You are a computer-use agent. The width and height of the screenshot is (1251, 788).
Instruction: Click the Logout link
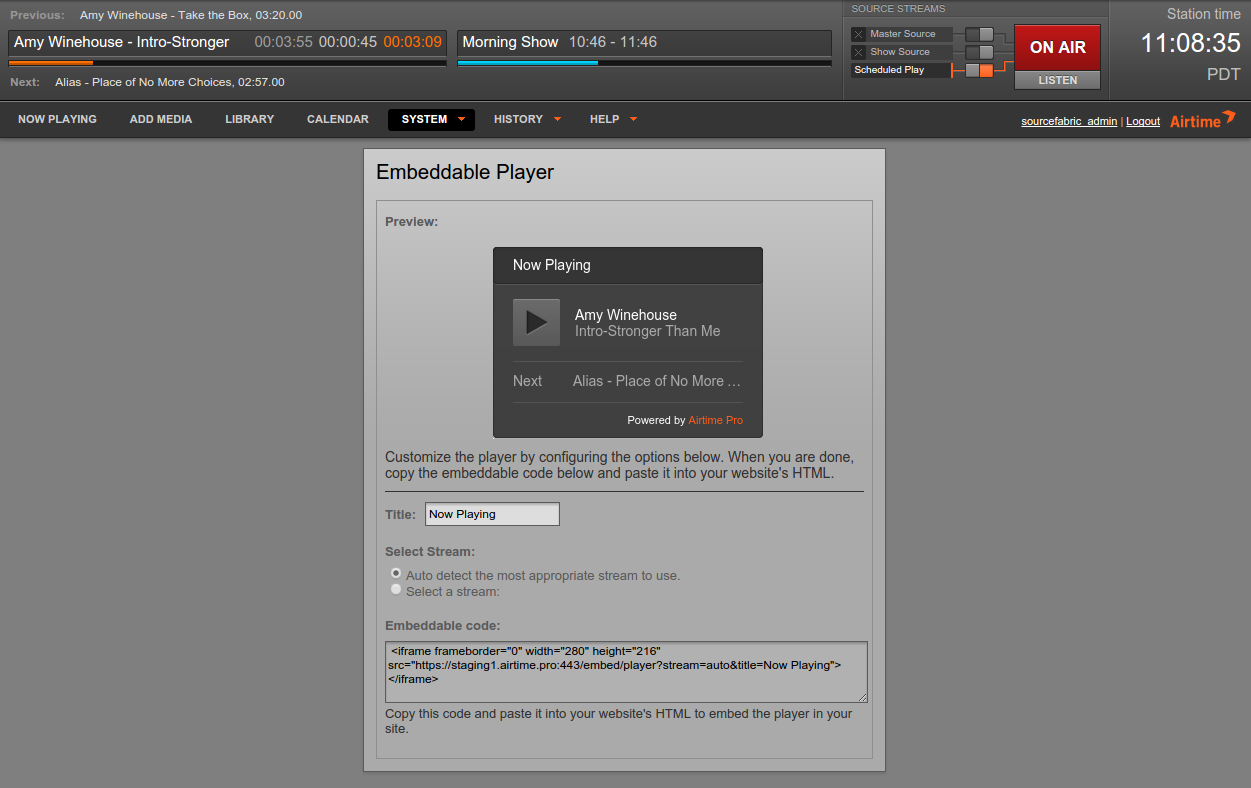click(1143, 121)
